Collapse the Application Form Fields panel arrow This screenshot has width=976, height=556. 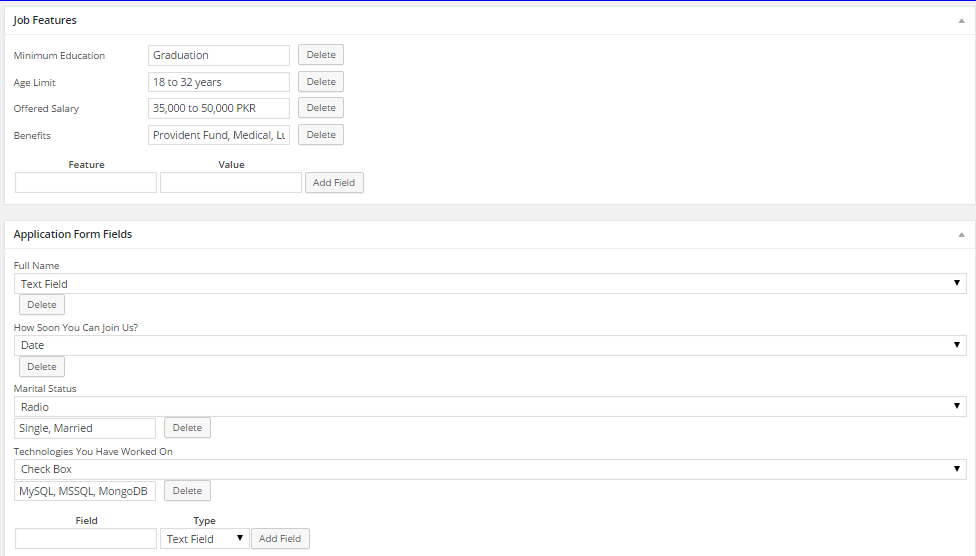(961, 235)
